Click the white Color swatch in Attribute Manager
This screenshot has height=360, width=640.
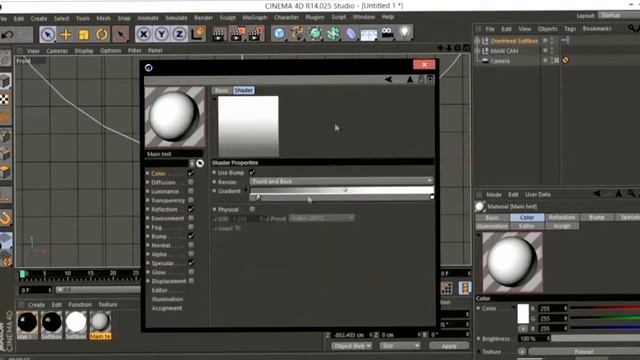523,313
